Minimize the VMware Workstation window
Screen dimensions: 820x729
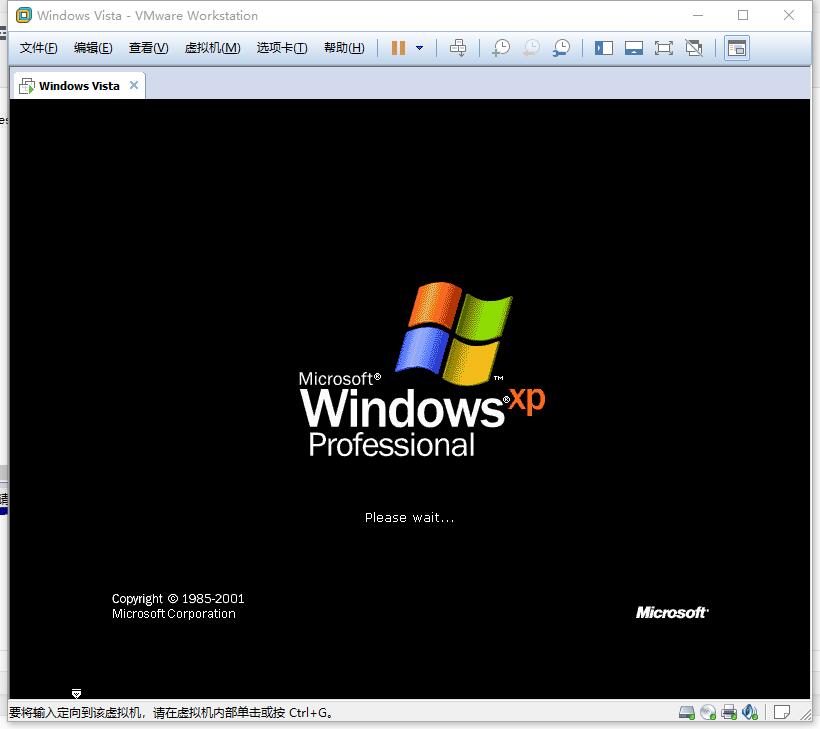[698, 16]
